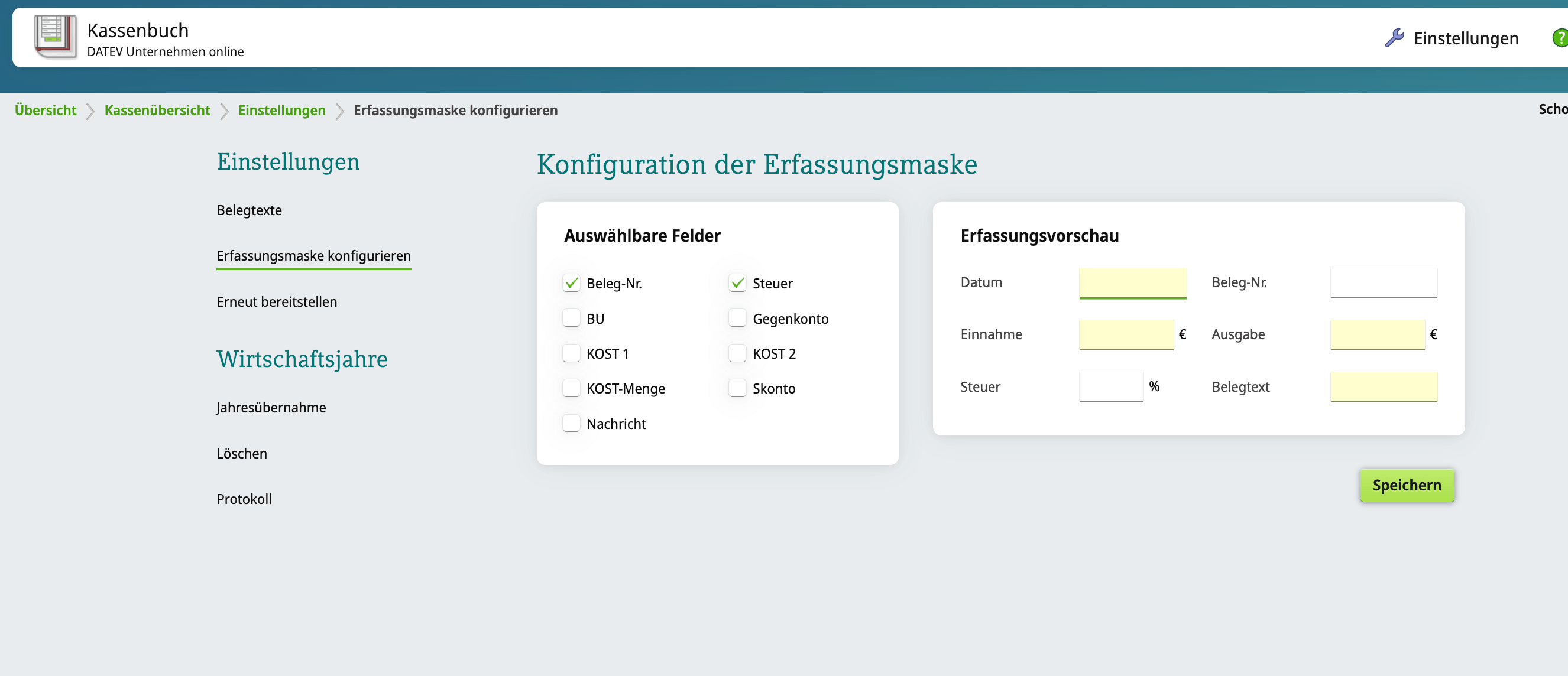
Task: Navigate to Kassenübersicht breadcrumb
Action: click(x=157, y=110)
